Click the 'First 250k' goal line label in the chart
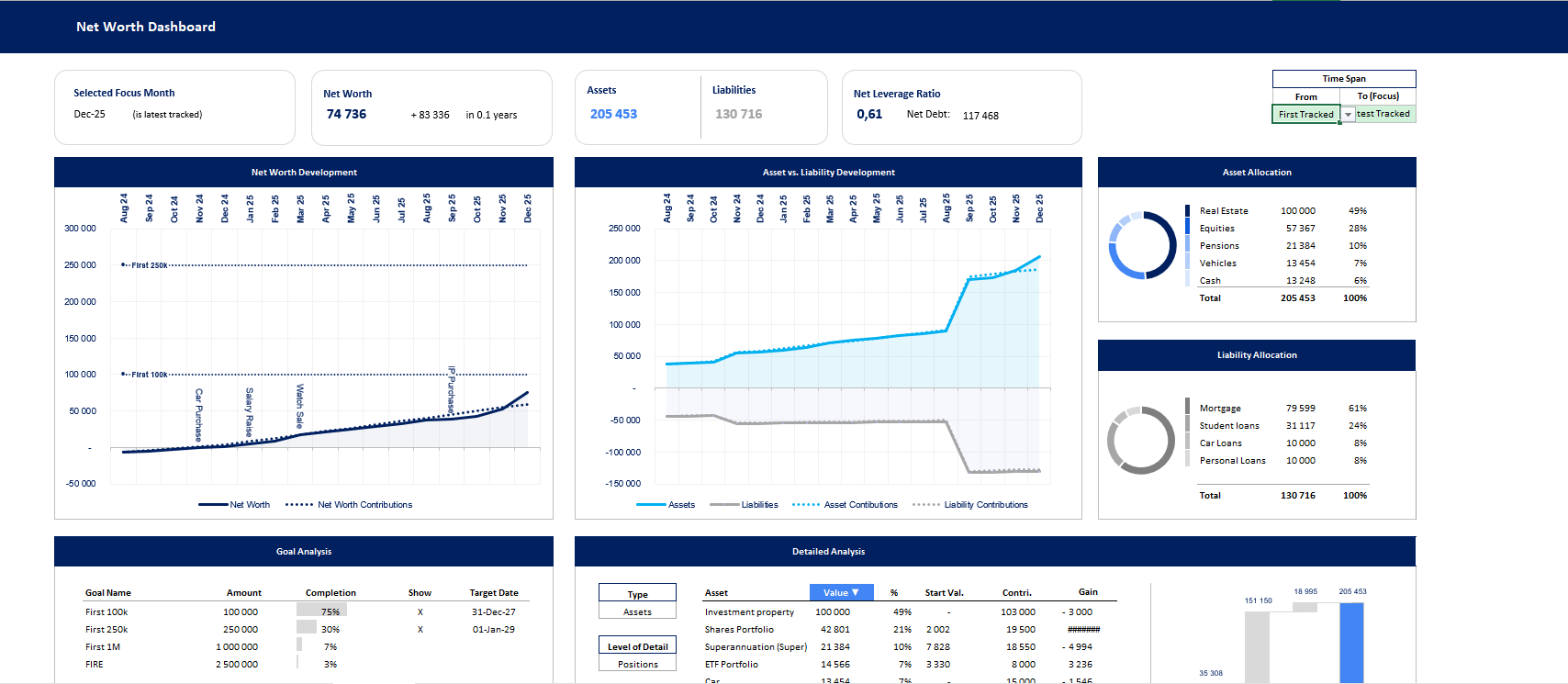This screenshot has height=684, width=1568. coord(149,265)
